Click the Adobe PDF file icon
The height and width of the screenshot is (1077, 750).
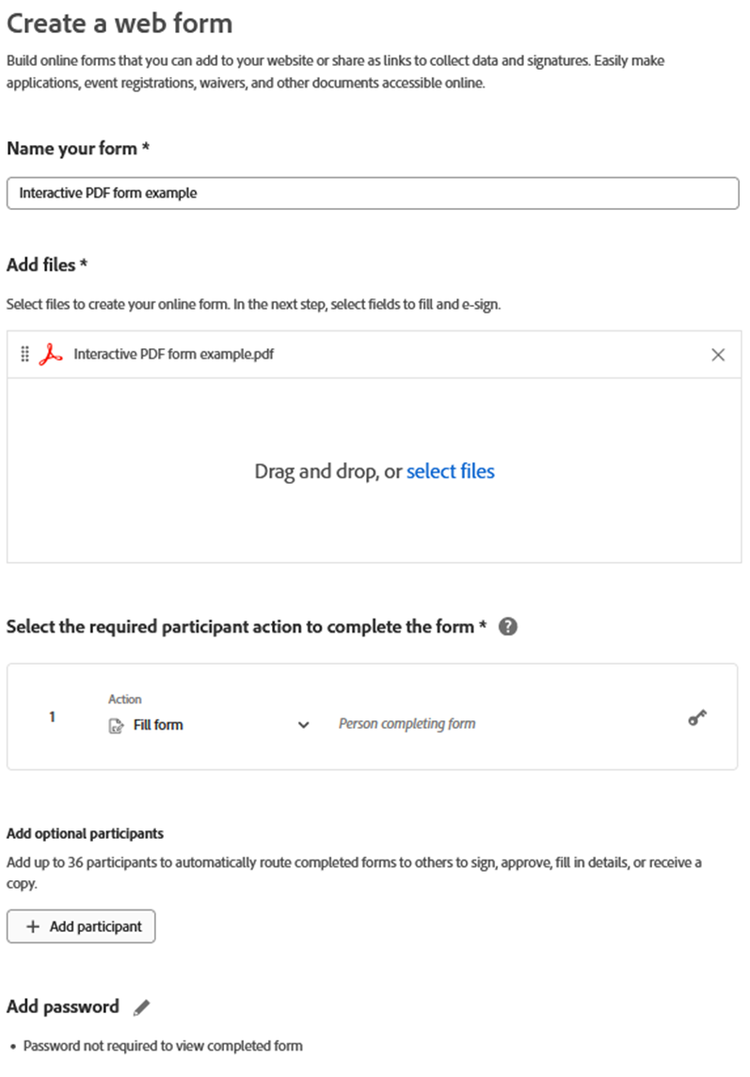(50, 355)
